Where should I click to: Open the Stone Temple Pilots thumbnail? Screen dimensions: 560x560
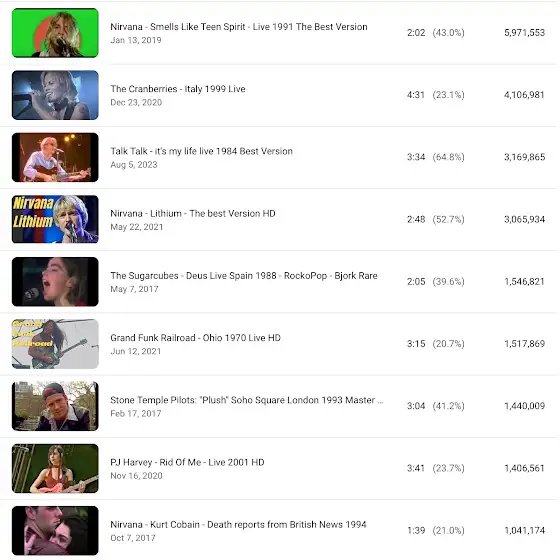55,406
